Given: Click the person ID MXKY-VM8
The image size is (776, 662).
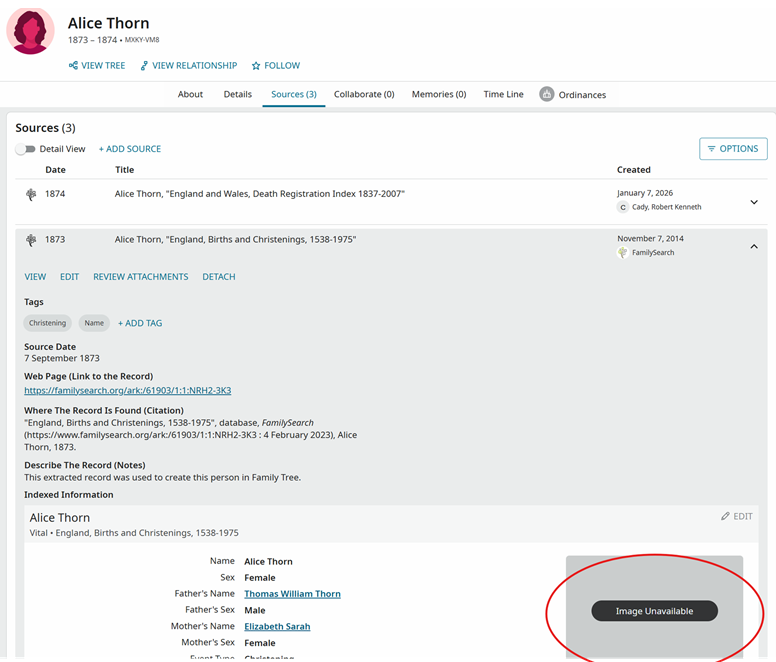Looking at the screenshot, I should (x=142, y=40).
